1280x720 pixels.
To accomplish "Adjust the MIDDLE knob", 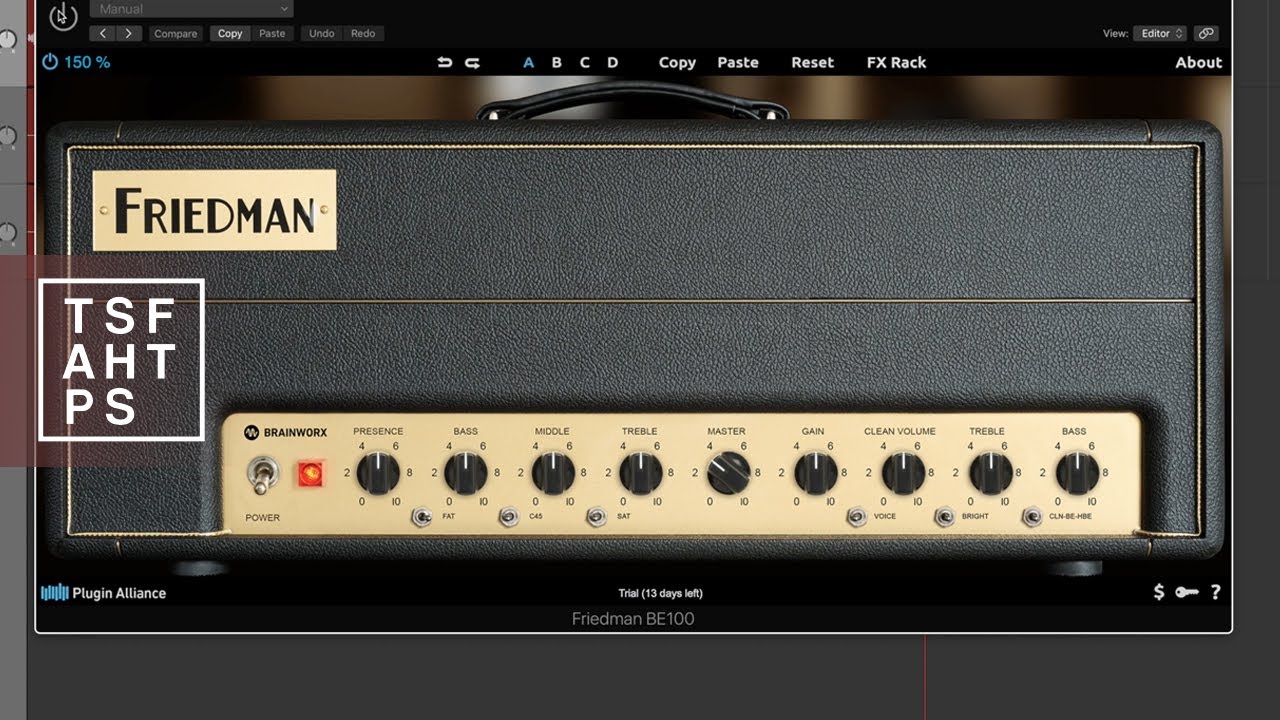I will click(552, 473).
